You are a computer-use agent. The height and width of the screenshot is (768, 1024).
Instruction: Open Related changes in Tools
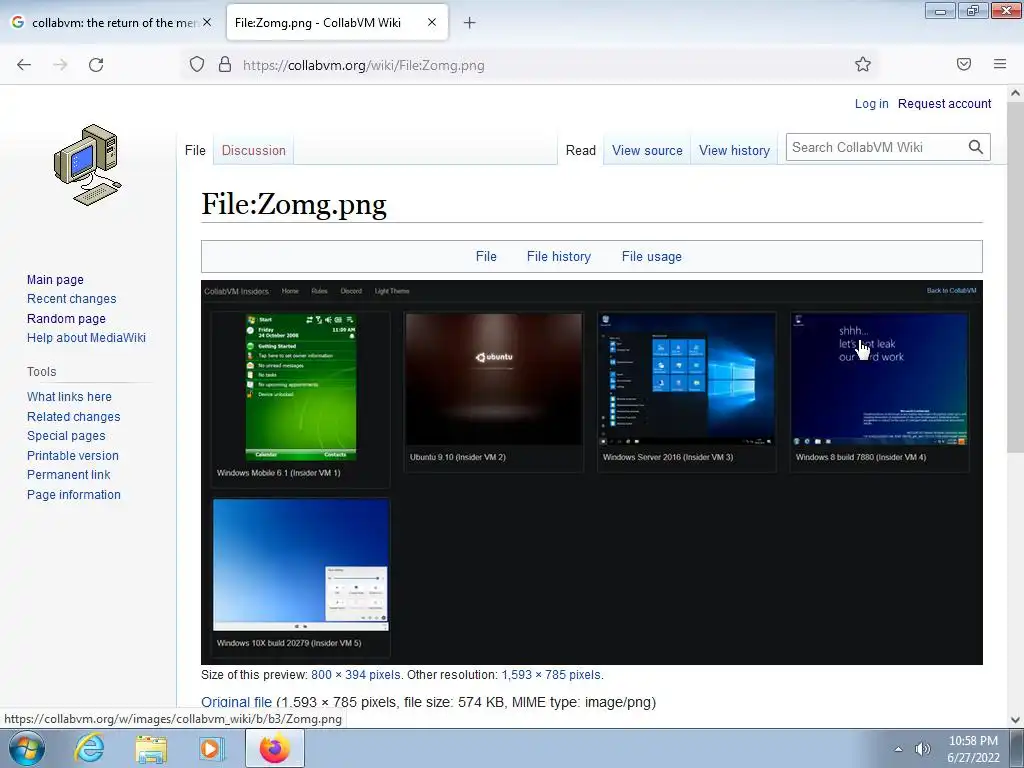tap(74, 417)
